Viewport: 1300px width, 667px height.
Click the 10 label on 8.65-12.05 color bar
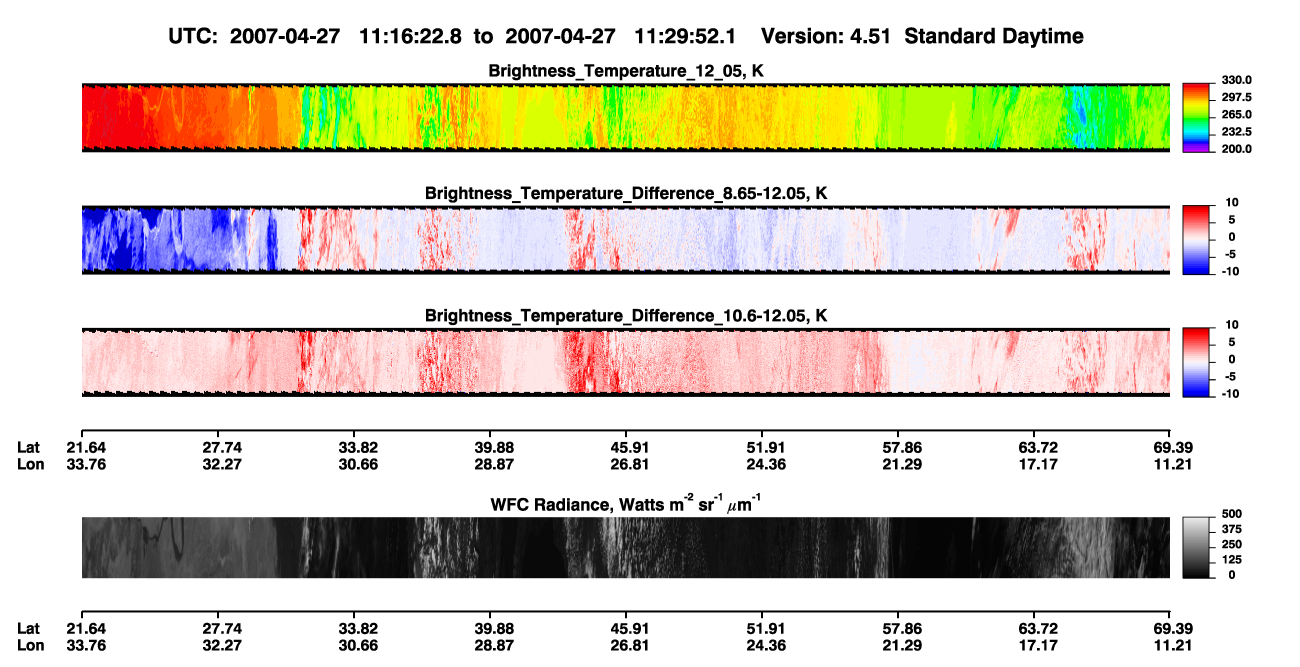[1230, 203]
